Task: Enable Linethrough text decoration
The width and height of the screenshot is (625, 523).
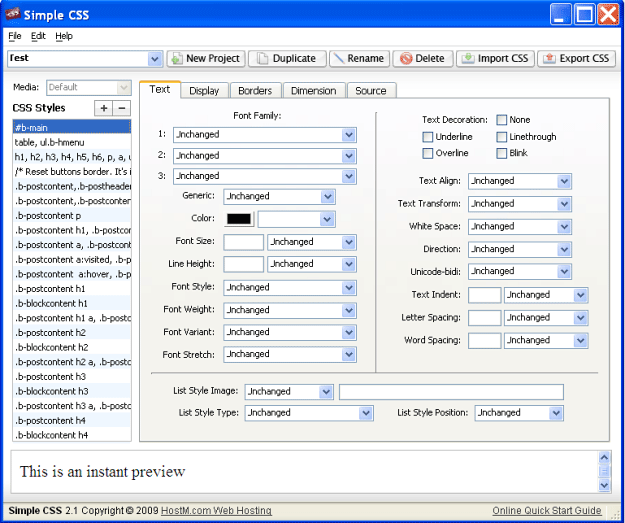Action: pos(501,137)
